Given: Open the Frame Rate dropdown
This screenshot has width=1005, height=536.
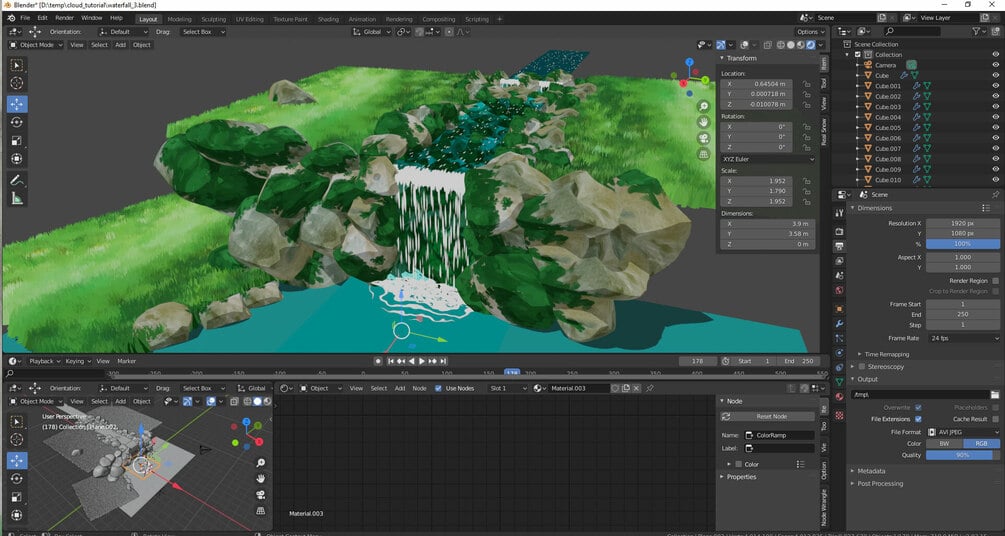Looking at the screenshot, I should click(x=963, y=338).
